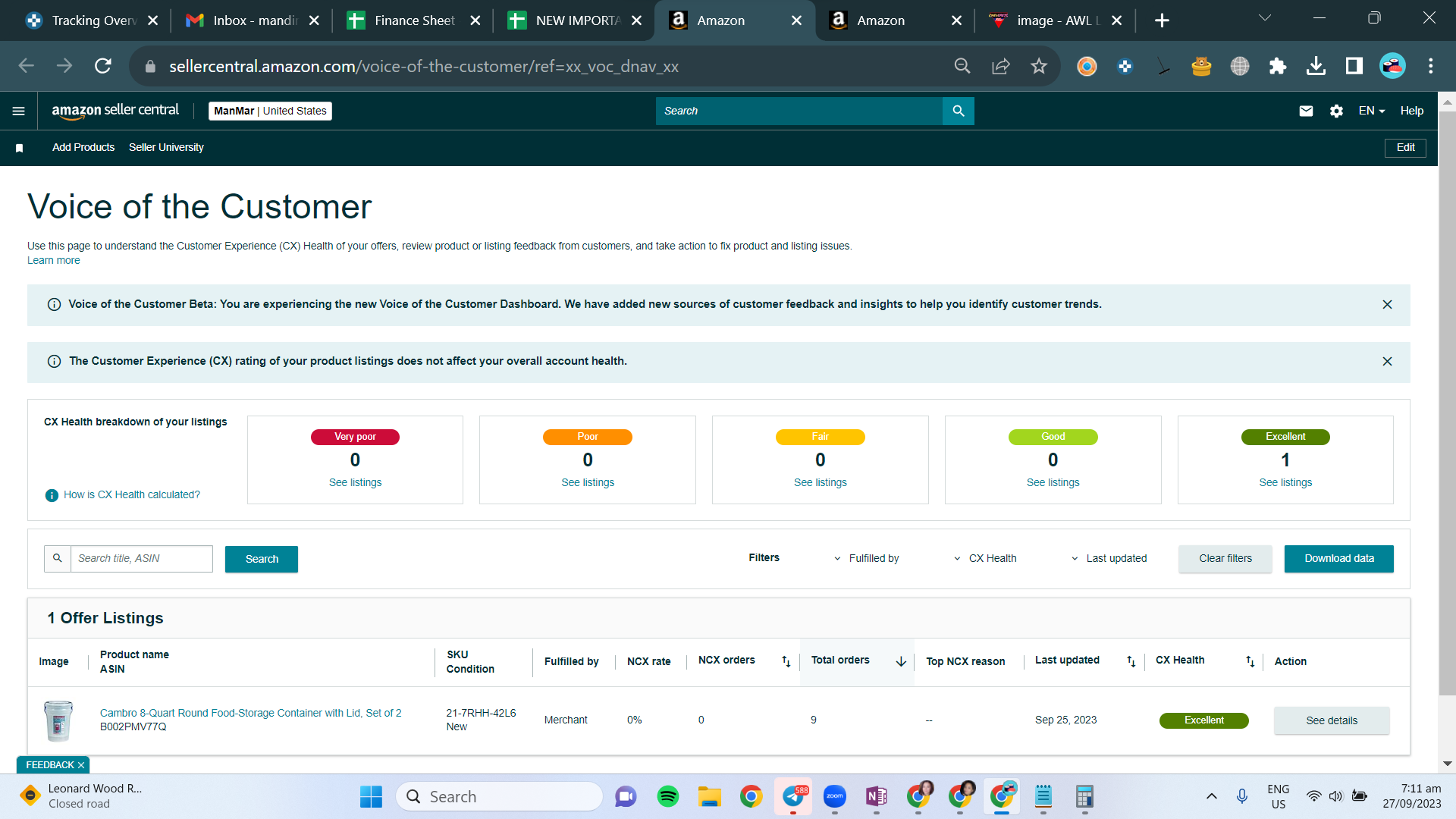Open the Help link
1456x819 pixels.
(x=1411, y=111)
